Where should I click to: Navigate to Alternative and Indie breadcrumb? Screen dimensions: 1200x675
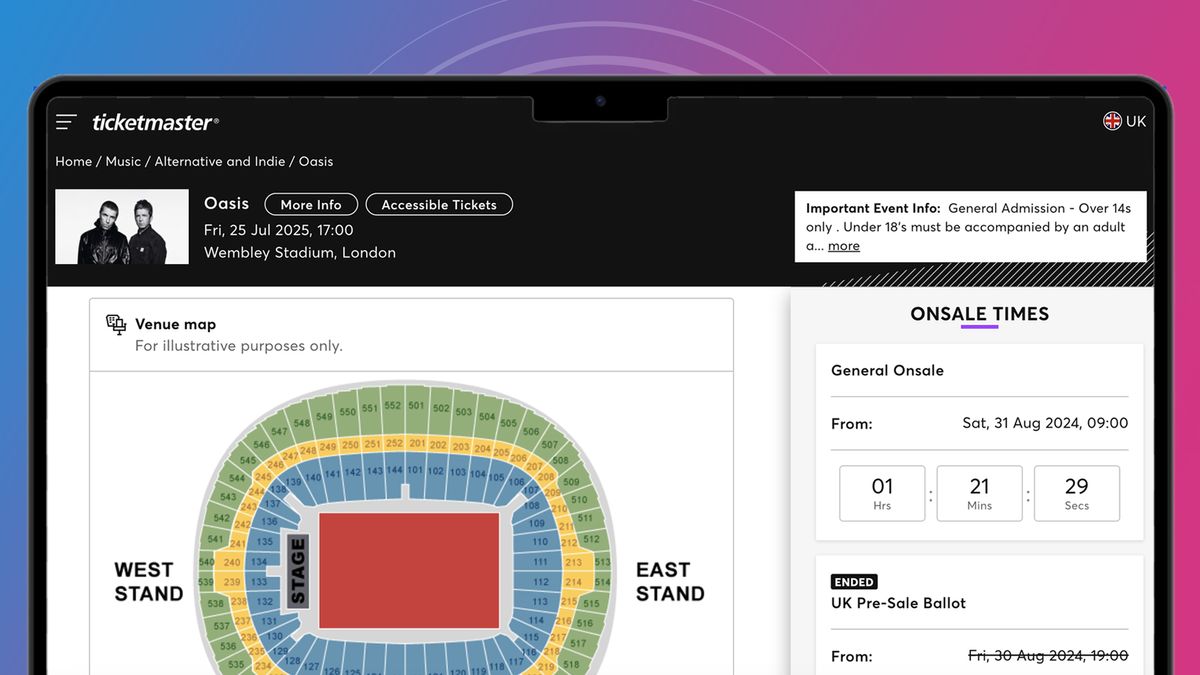click(220, 161)
